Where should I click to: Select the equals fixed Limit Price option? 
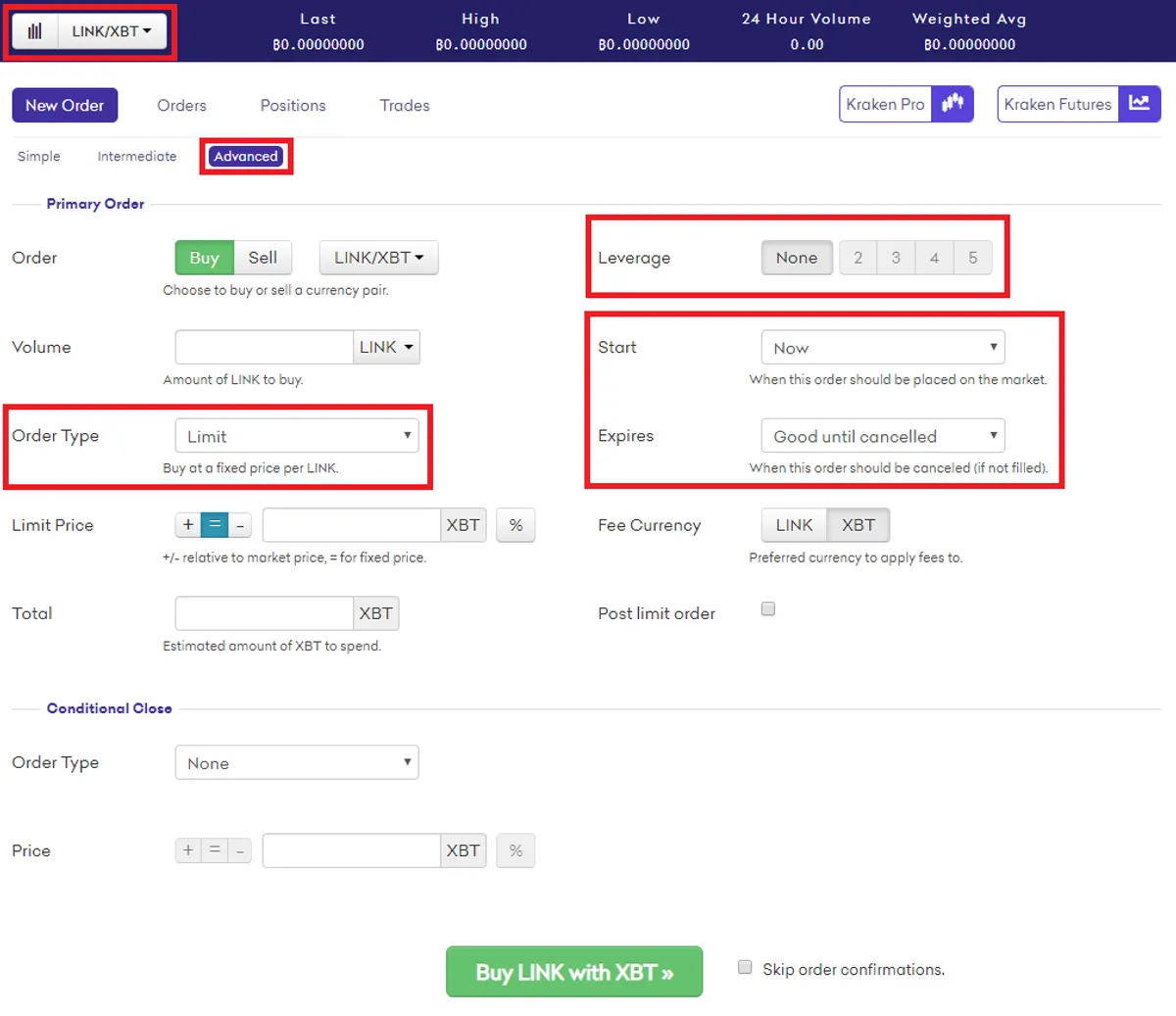tap(214, 525)
